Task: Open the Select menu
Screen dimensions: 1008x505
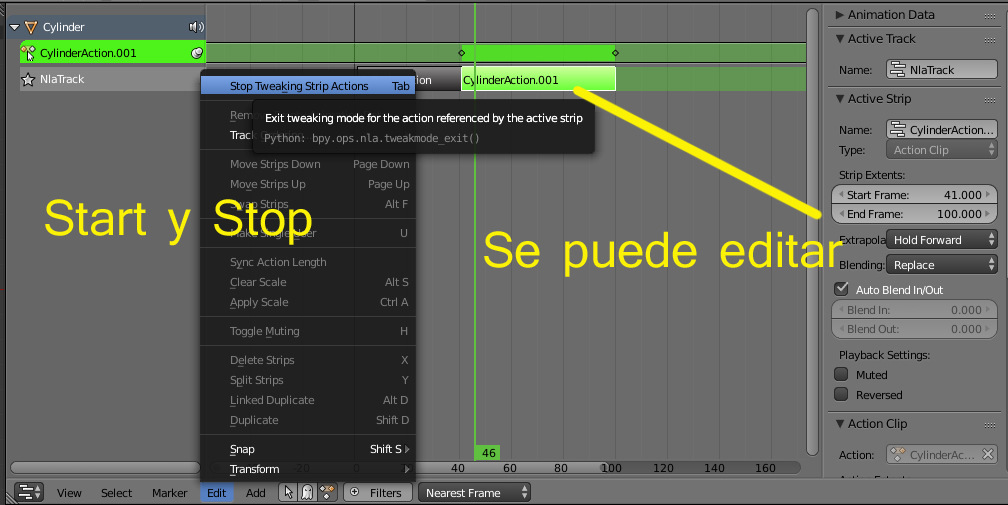Action: tap(116, 493)
